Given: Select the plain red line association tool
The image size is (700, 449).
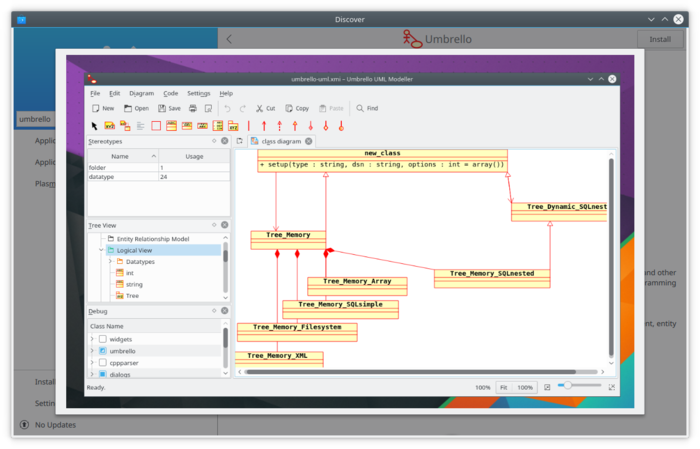Looking at the screenshot, I should point(249,126).
